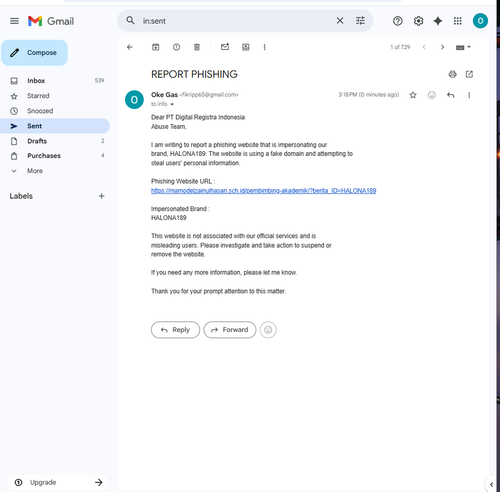The height and width of the screenshot is (492, 500).
Task: Clear the search with the X icon
Action: 340,21
